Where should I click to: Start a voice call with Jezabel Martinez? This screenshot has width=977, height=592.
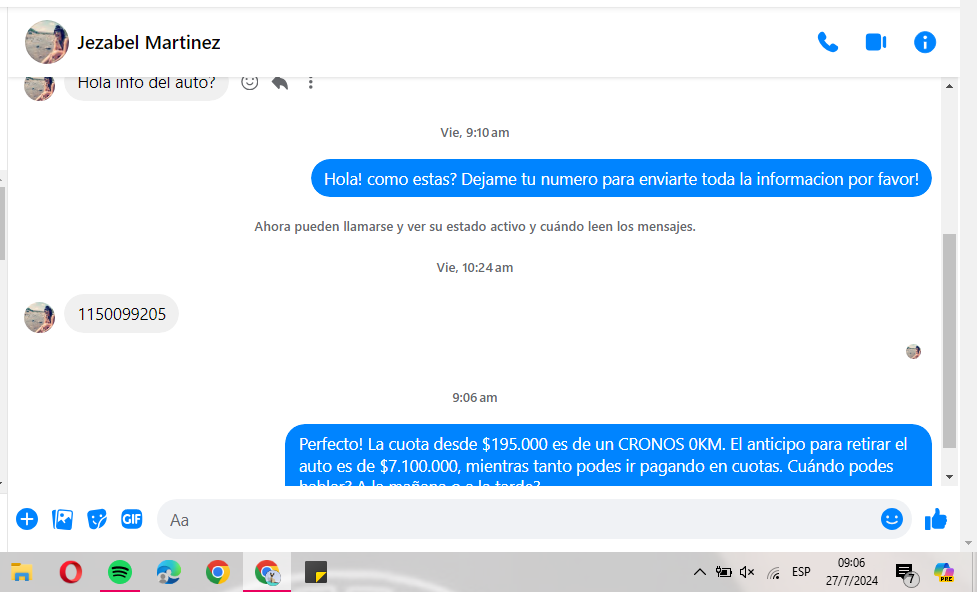tap(827, 42)
